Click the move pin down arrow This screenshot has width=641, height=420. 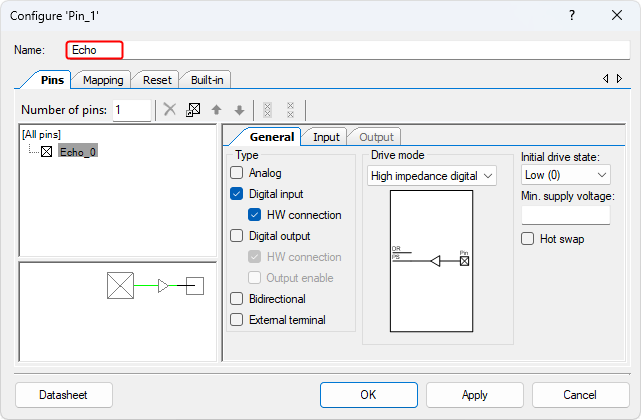pos(238,110)
